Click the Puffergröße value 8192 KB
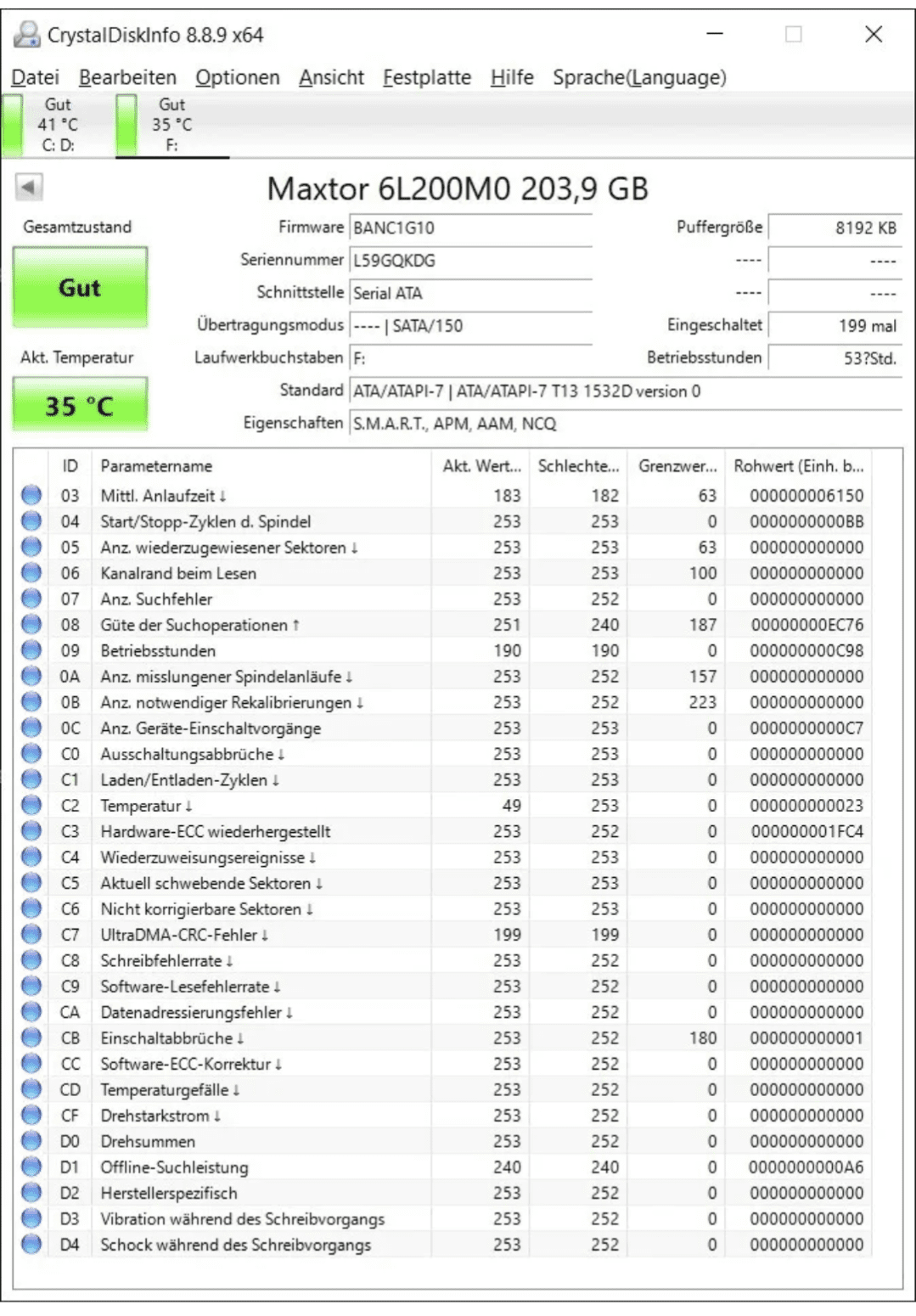The width and height of the screenshot is (916, 1316). (x=835, y=228)
